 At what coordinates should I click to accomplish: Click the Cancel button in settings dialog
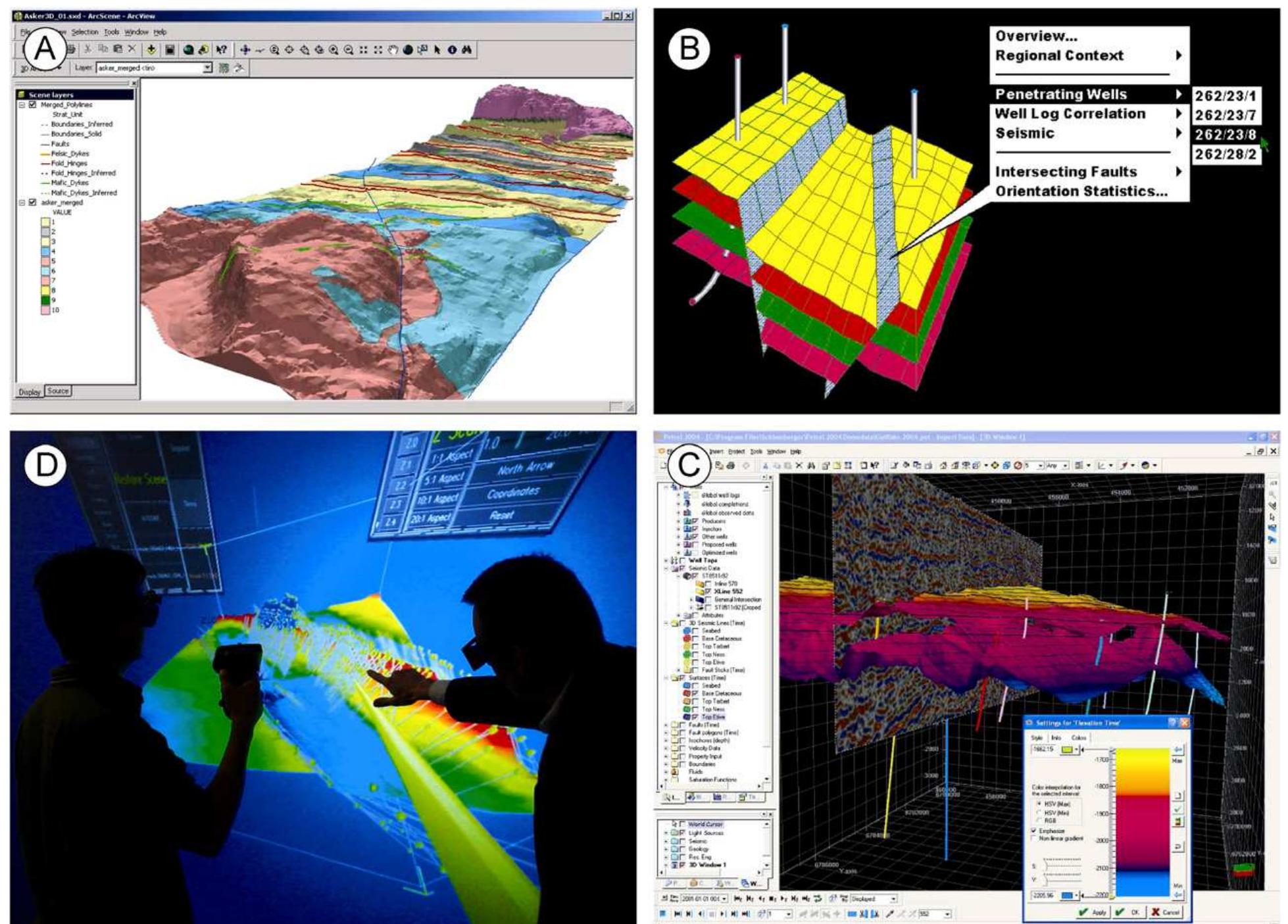point(1165,912)
